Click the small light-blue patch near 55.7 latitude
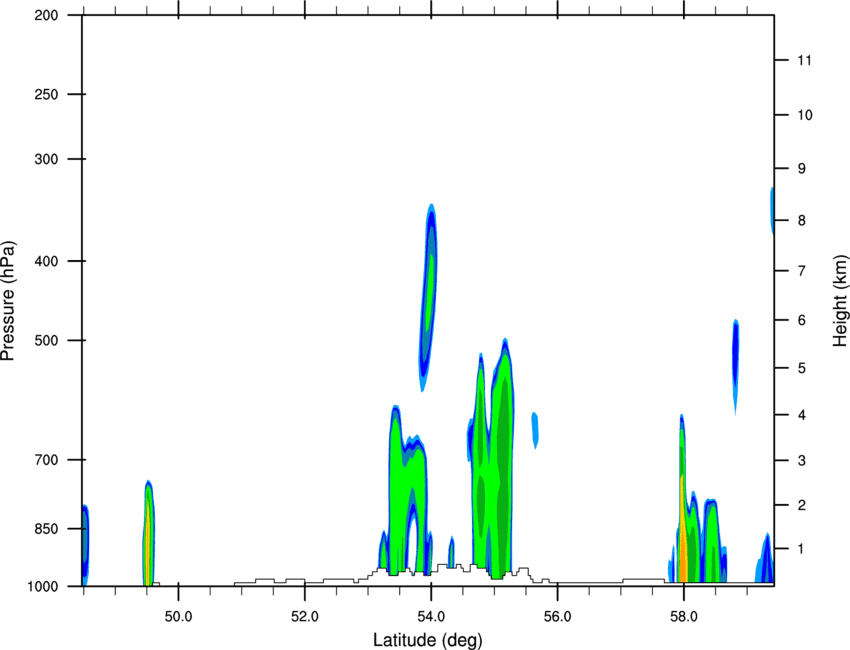The height and width of the screenshot is (650, 850). (535, 430)
